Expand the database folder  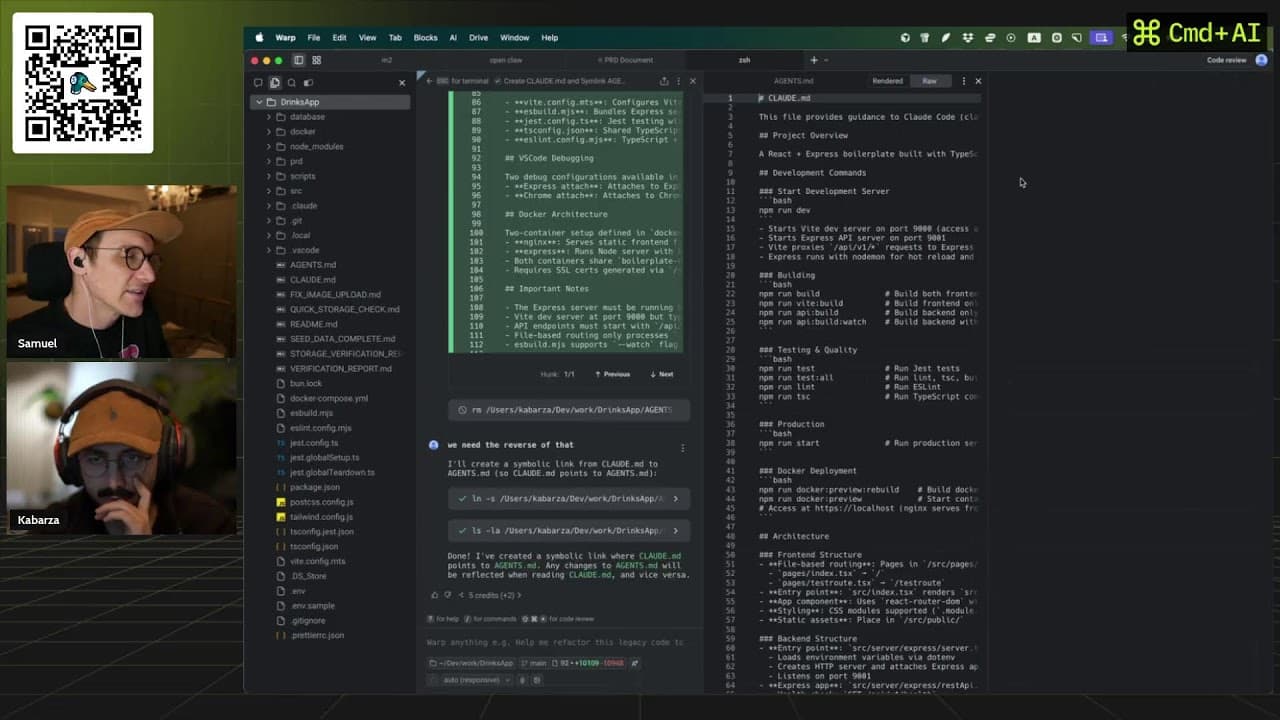(x=268, y=117)
